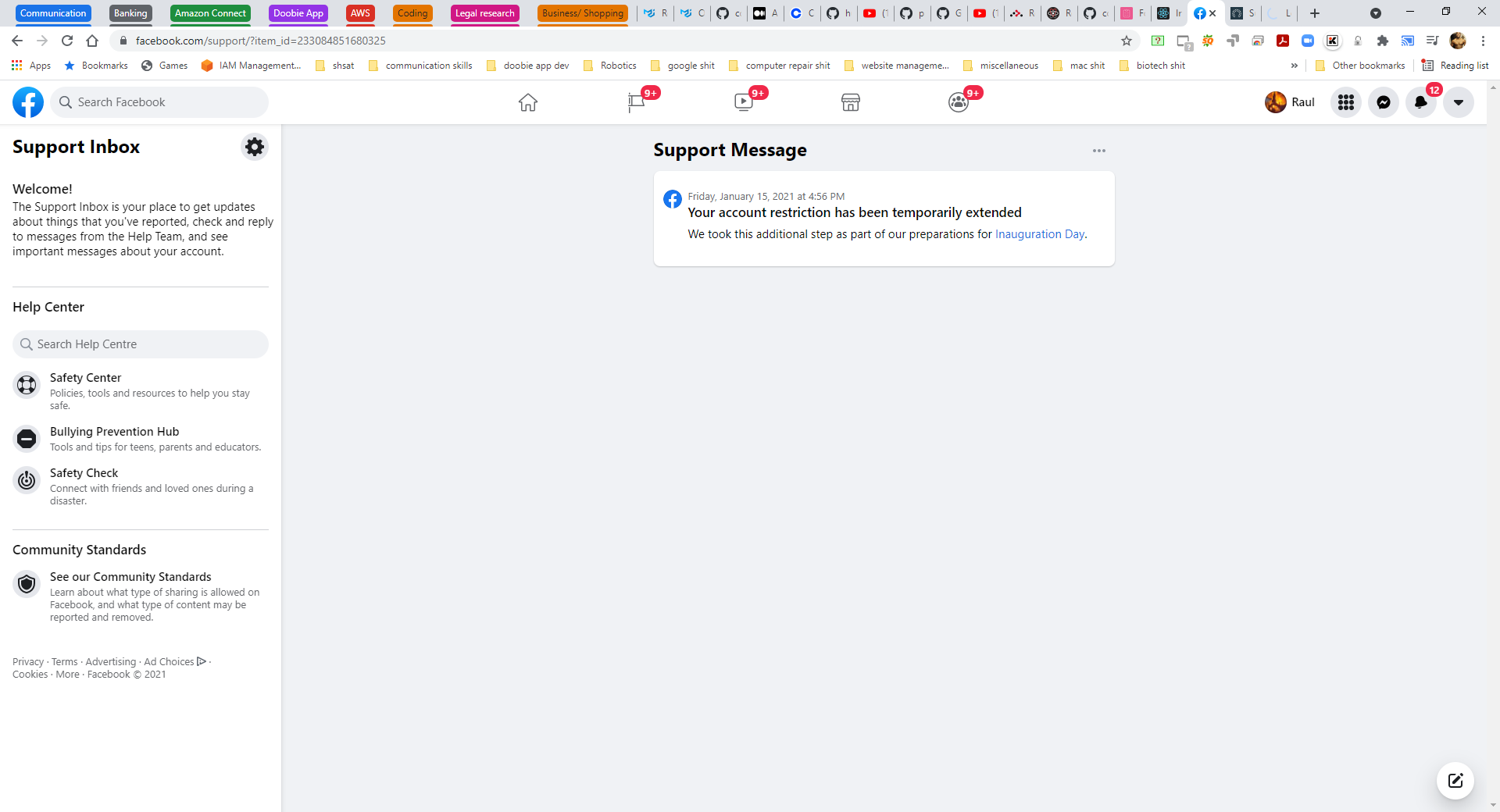
Task: Click the Bullying Prevention Hub icon
Action: point(27,439)
